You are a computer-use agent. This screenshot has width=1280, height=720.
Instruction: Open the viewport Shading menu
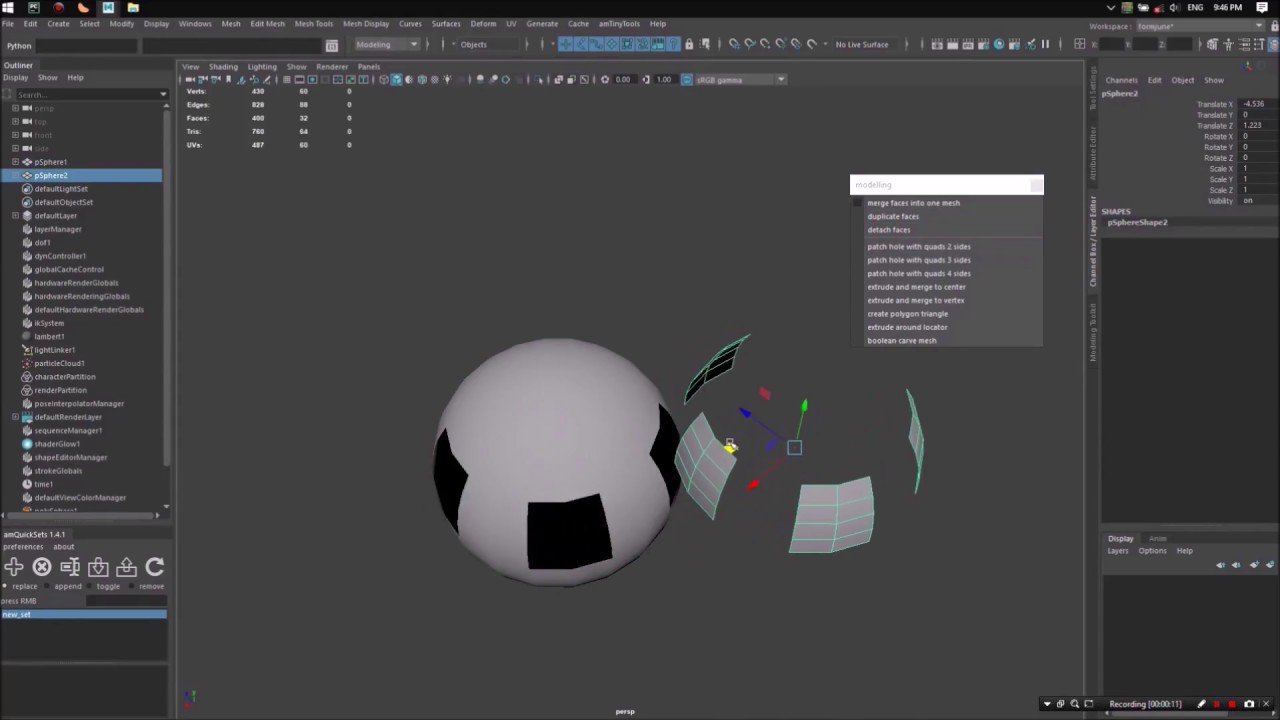(223, 67)
